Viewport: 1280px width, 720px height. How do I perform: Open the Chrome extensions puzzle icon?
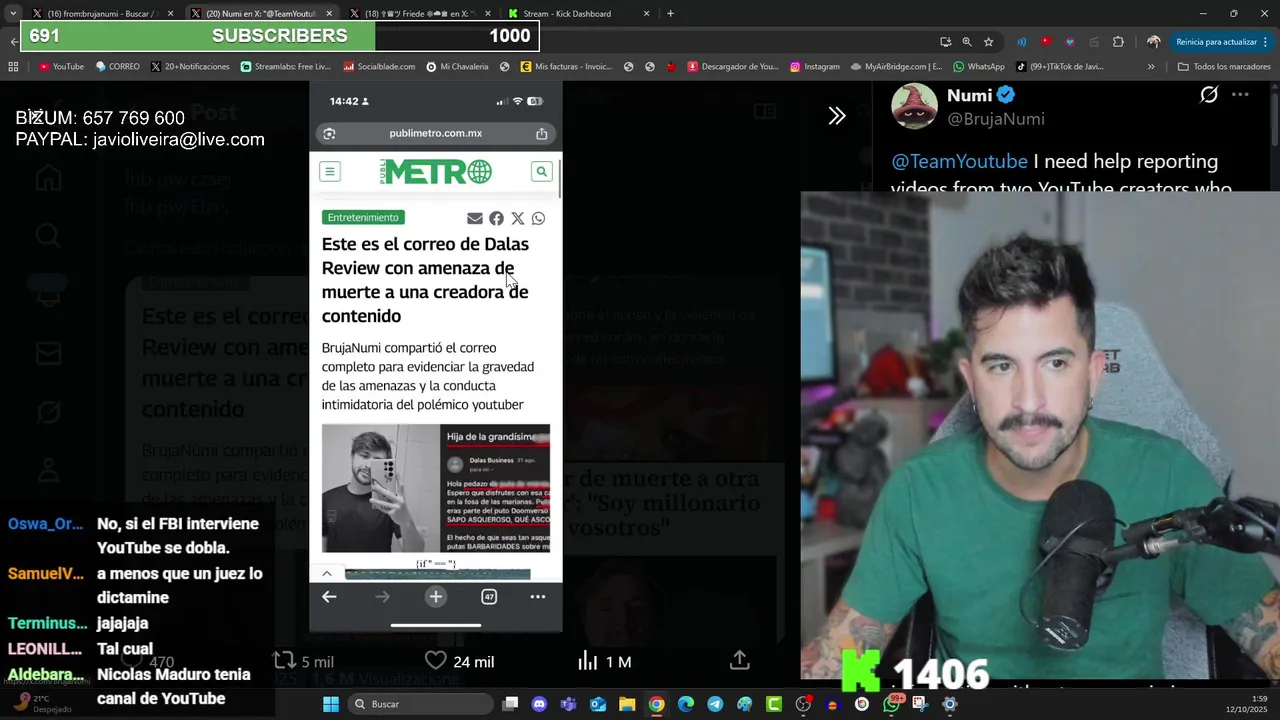[1118, 42]
